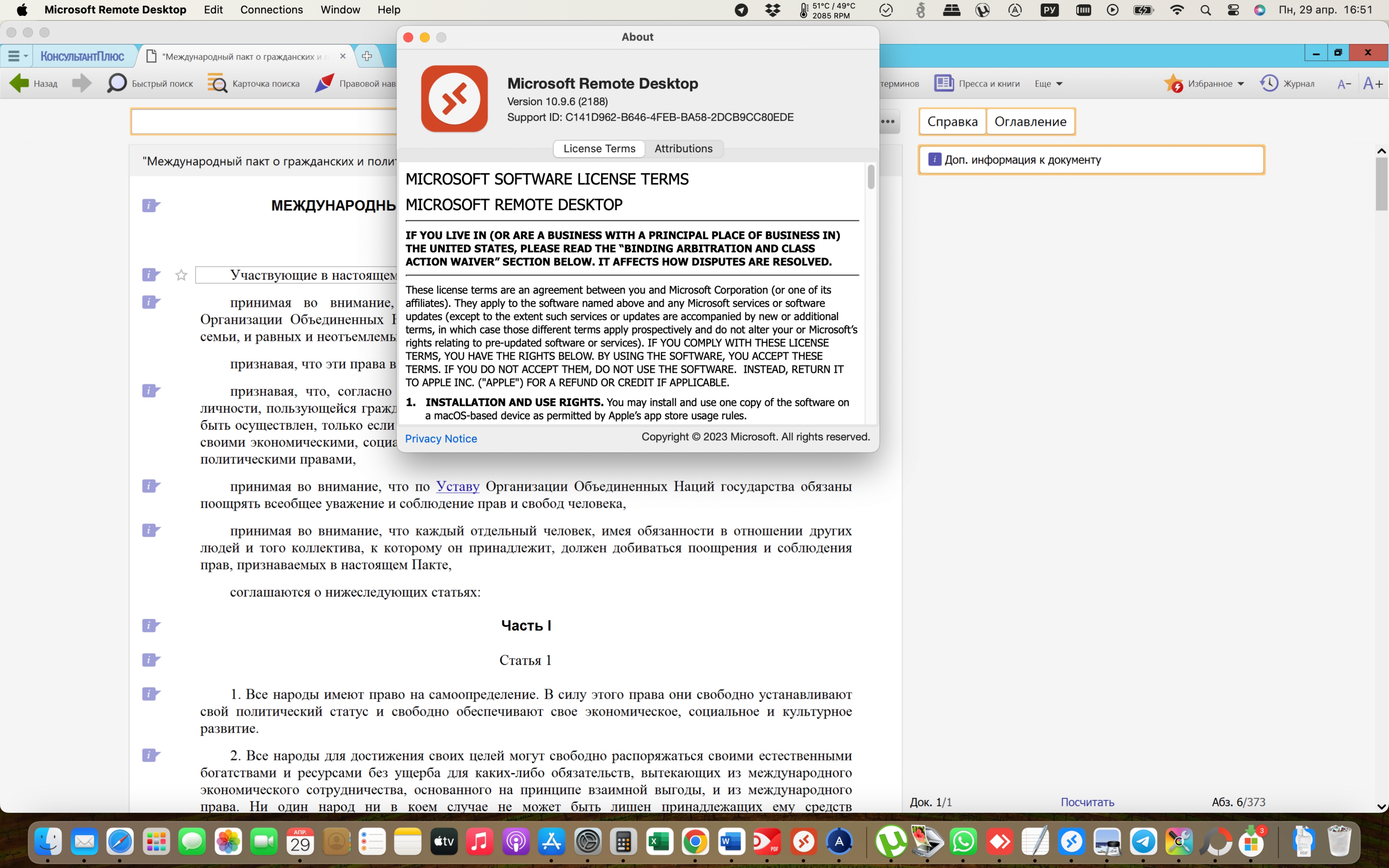Select the Attributions tab in About

683,149
